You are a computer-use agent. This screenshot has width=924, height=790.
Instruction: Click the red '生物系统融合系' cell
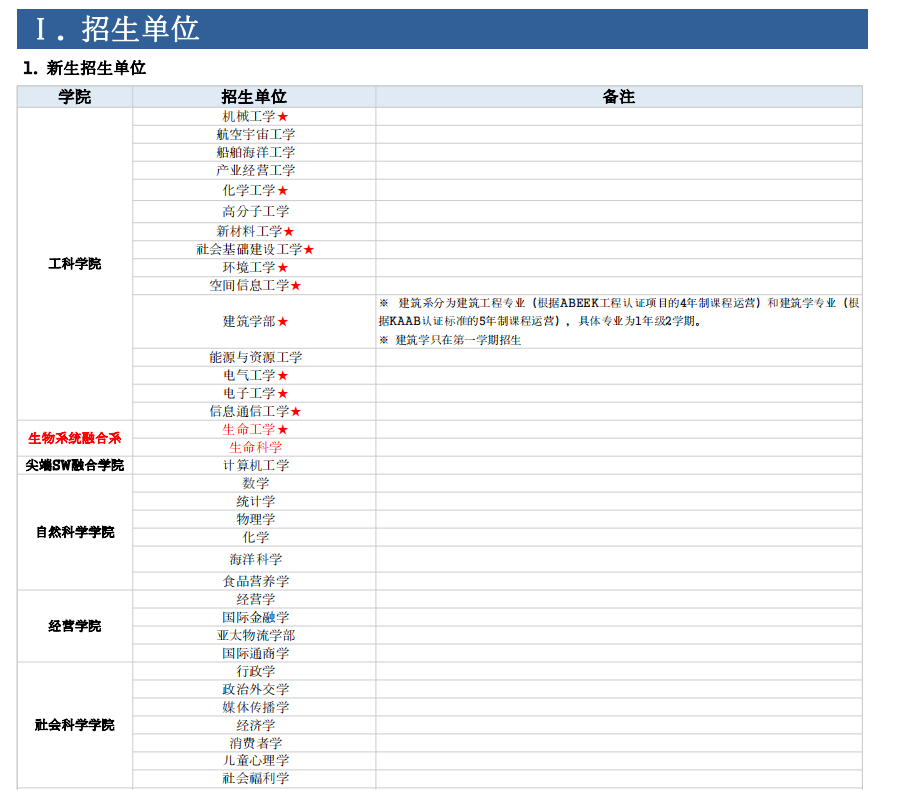[75, 438]
